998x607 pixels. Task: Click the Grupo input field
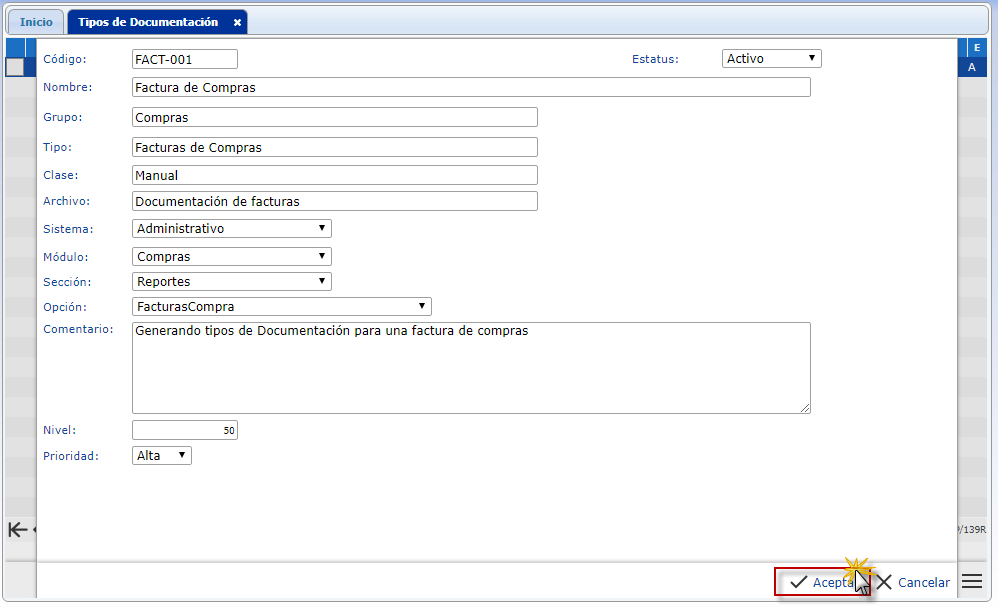[x=335, y=117]
